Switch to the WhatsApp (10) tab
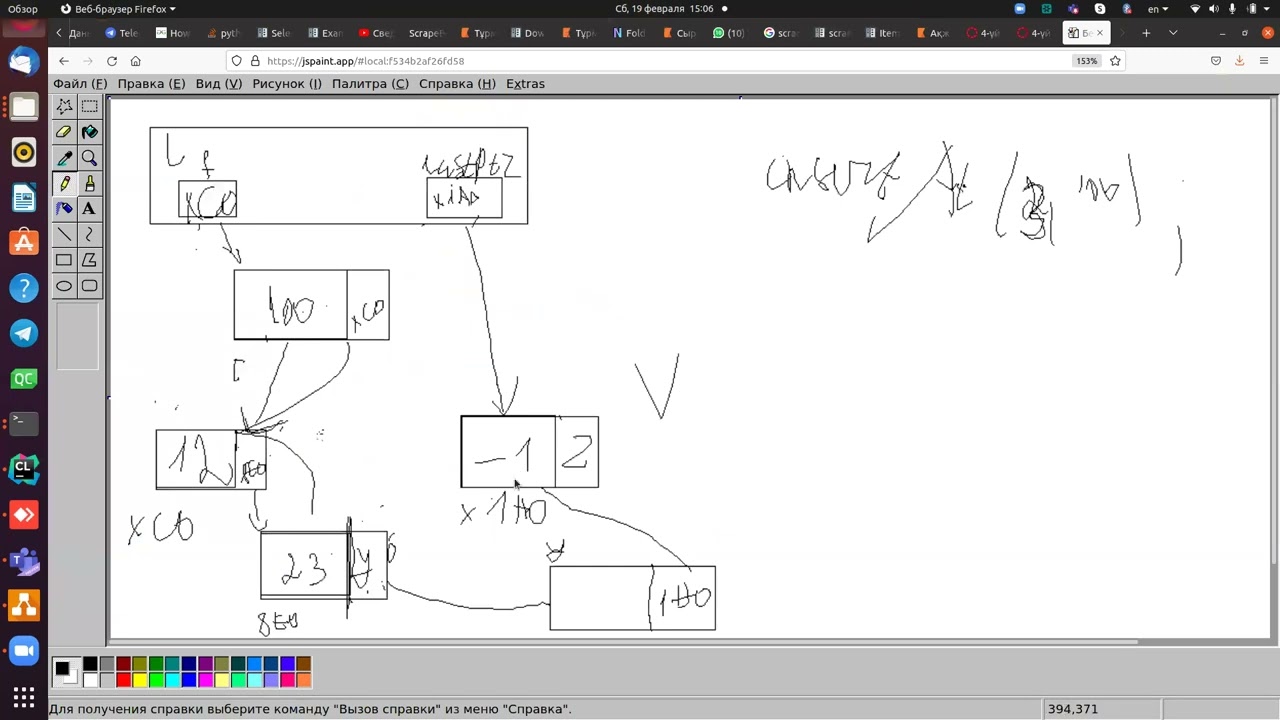Viewport: 1280px width, 720px height. pos(730,33)
